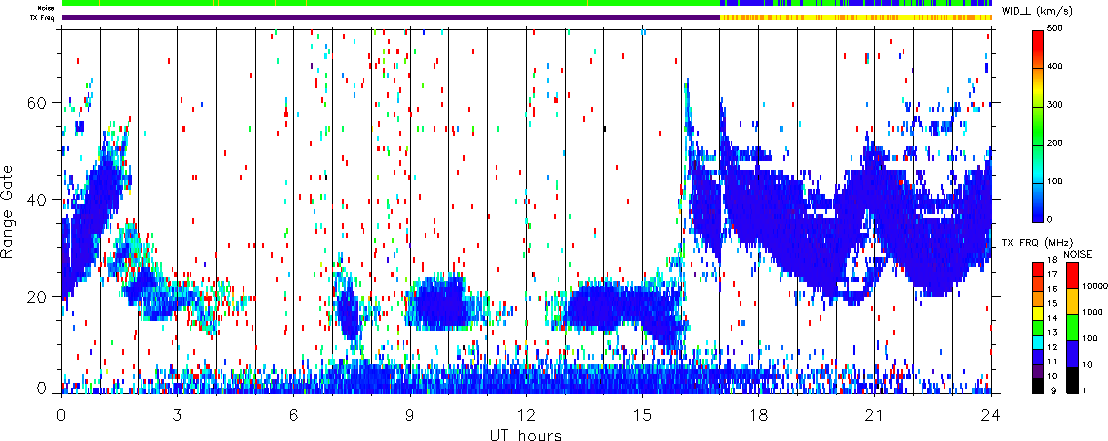1108x441 pixels.
Task: Select x-axis tick label '24'
Action: click(x=991, y=415)
